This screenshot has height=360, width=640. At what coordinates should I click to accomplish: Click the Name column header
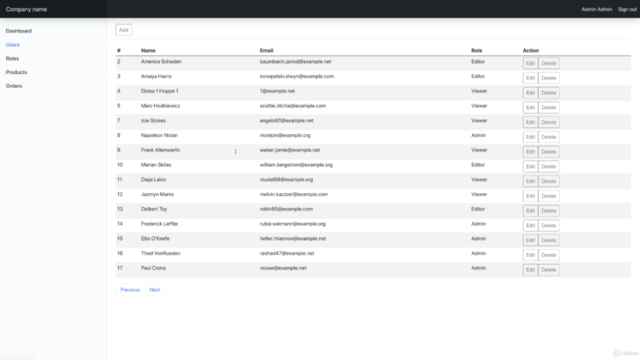click(x=148, y=51)
